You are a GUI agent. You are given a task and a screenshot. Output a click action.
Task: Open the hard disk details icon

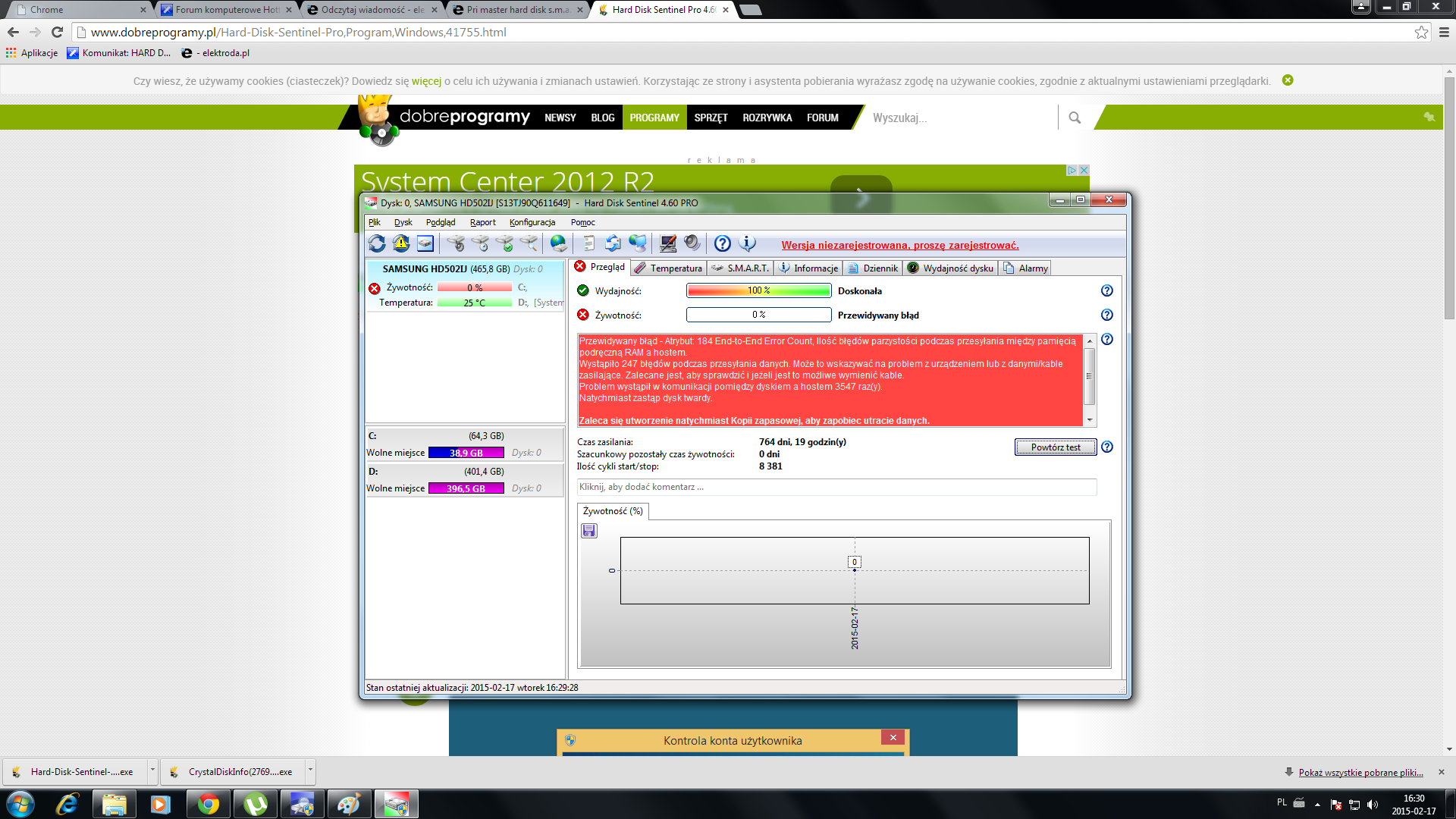point(425,243)
